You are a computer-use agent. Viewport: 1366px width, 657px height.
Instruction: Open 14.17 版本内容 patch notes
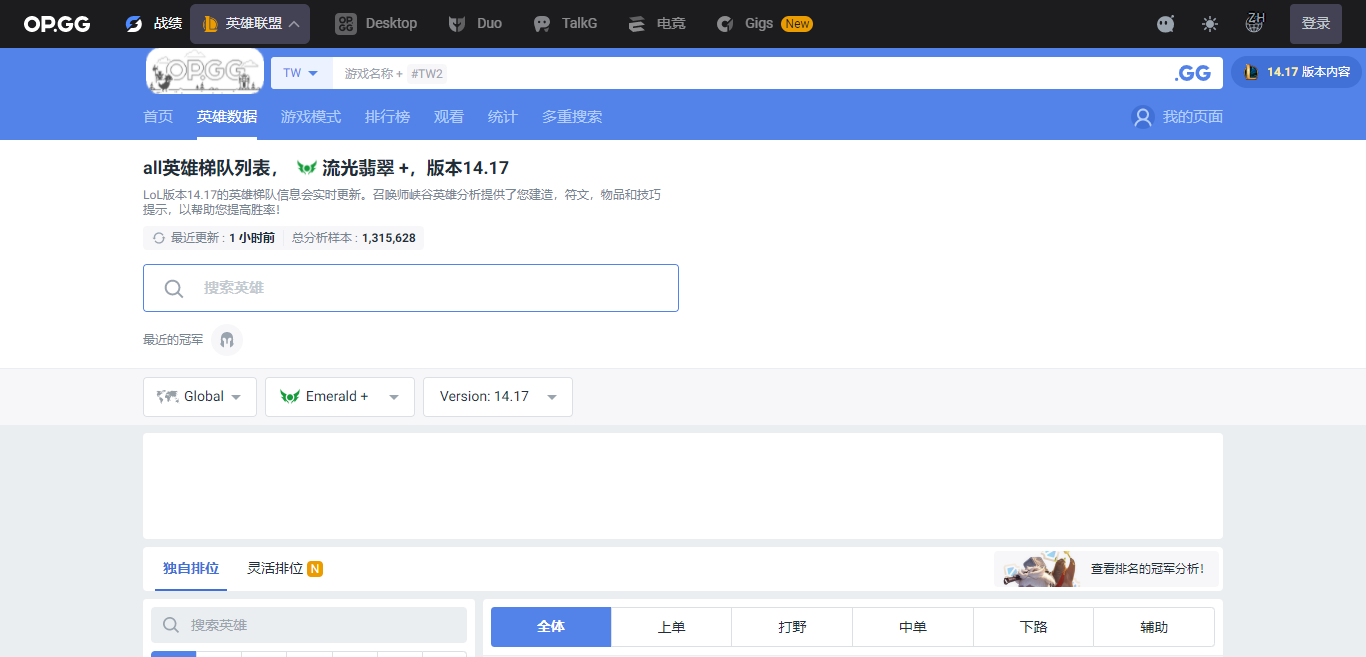pos(1296,72)
